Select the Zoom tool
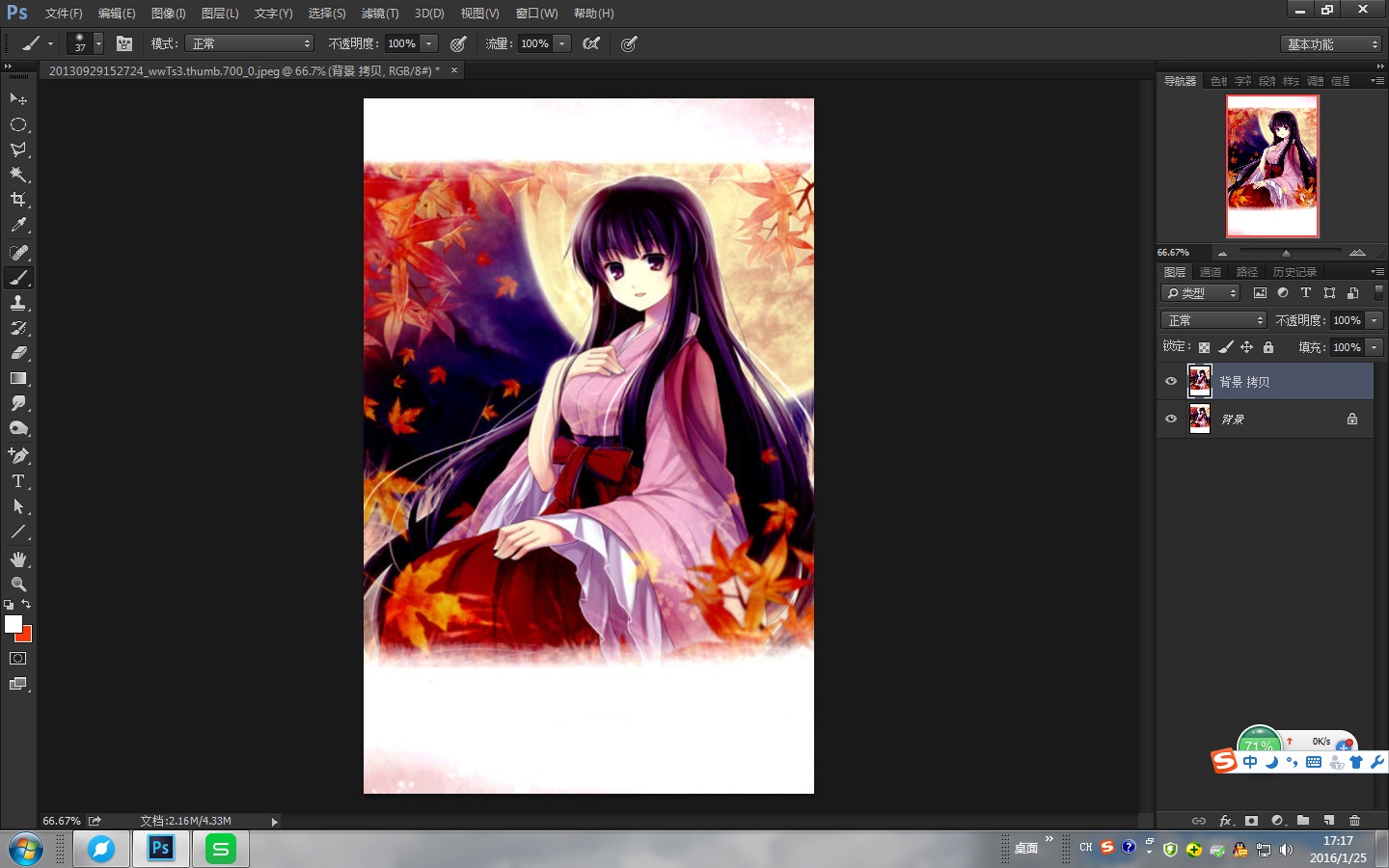This screenshot has width=1389, height=868. 18,584
